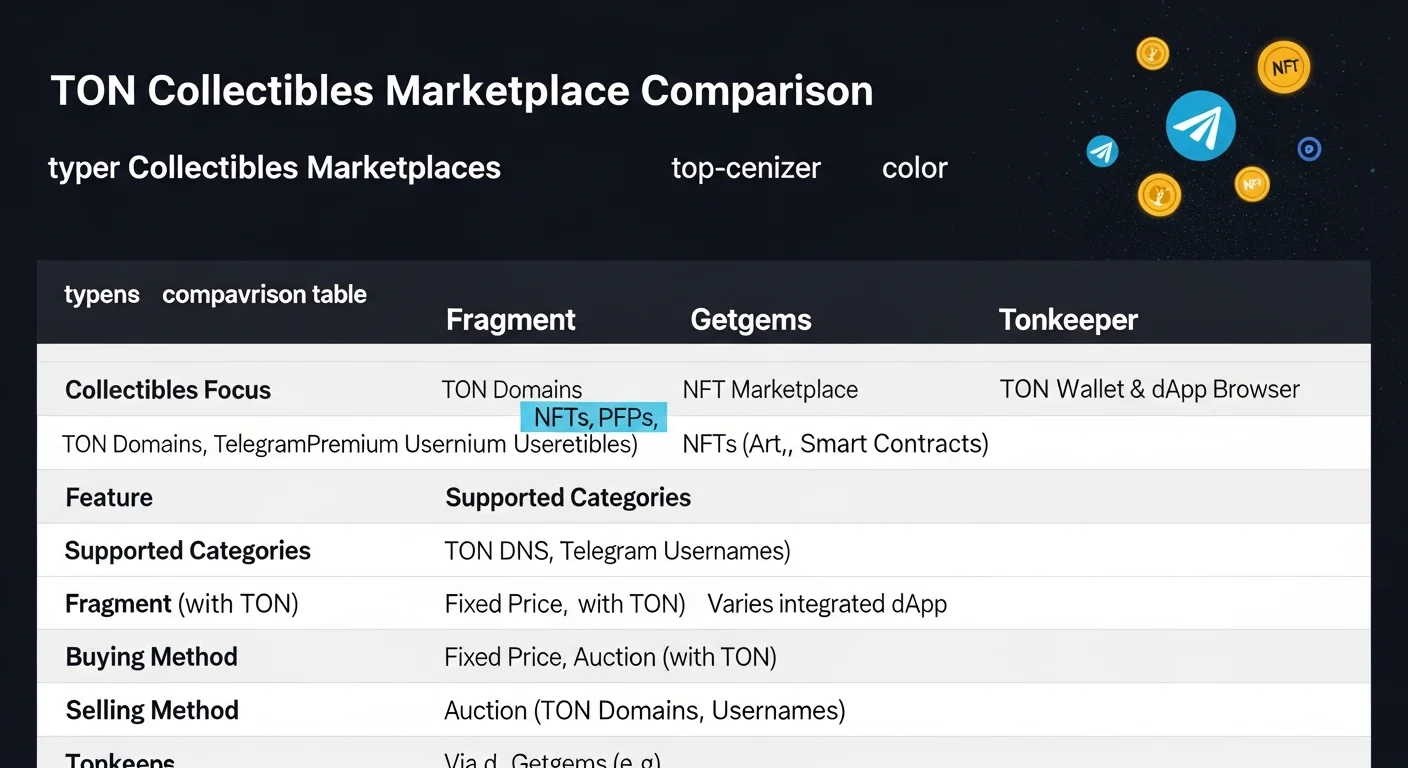Click the blue ring target icon
The width and height of the screenshot is (1408, 768).
coord(1309,149)
